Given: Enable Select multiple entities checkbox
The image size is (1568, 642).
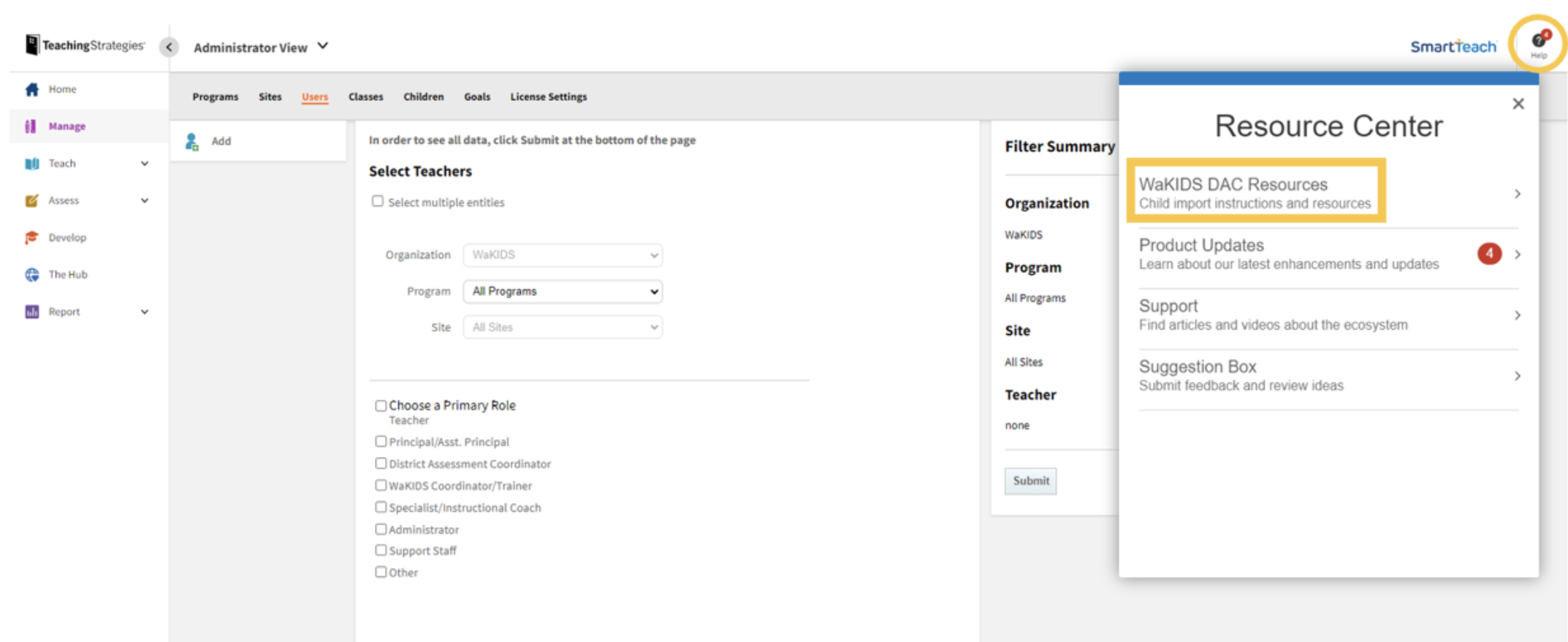Looking at the screenshot, I should tap(378, 202).
